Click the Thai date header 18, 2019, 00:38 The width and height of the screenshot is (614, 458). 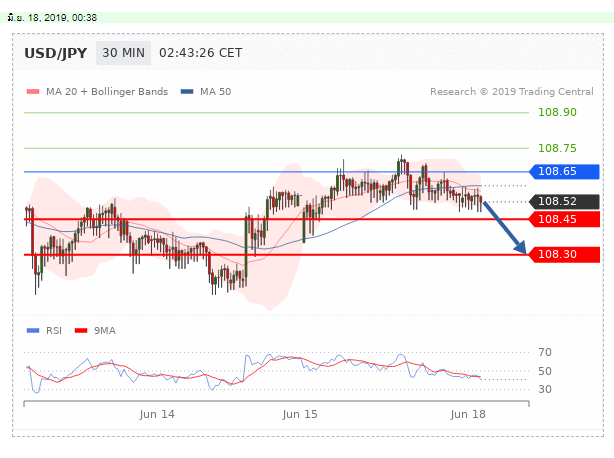[x=52, y=18]
